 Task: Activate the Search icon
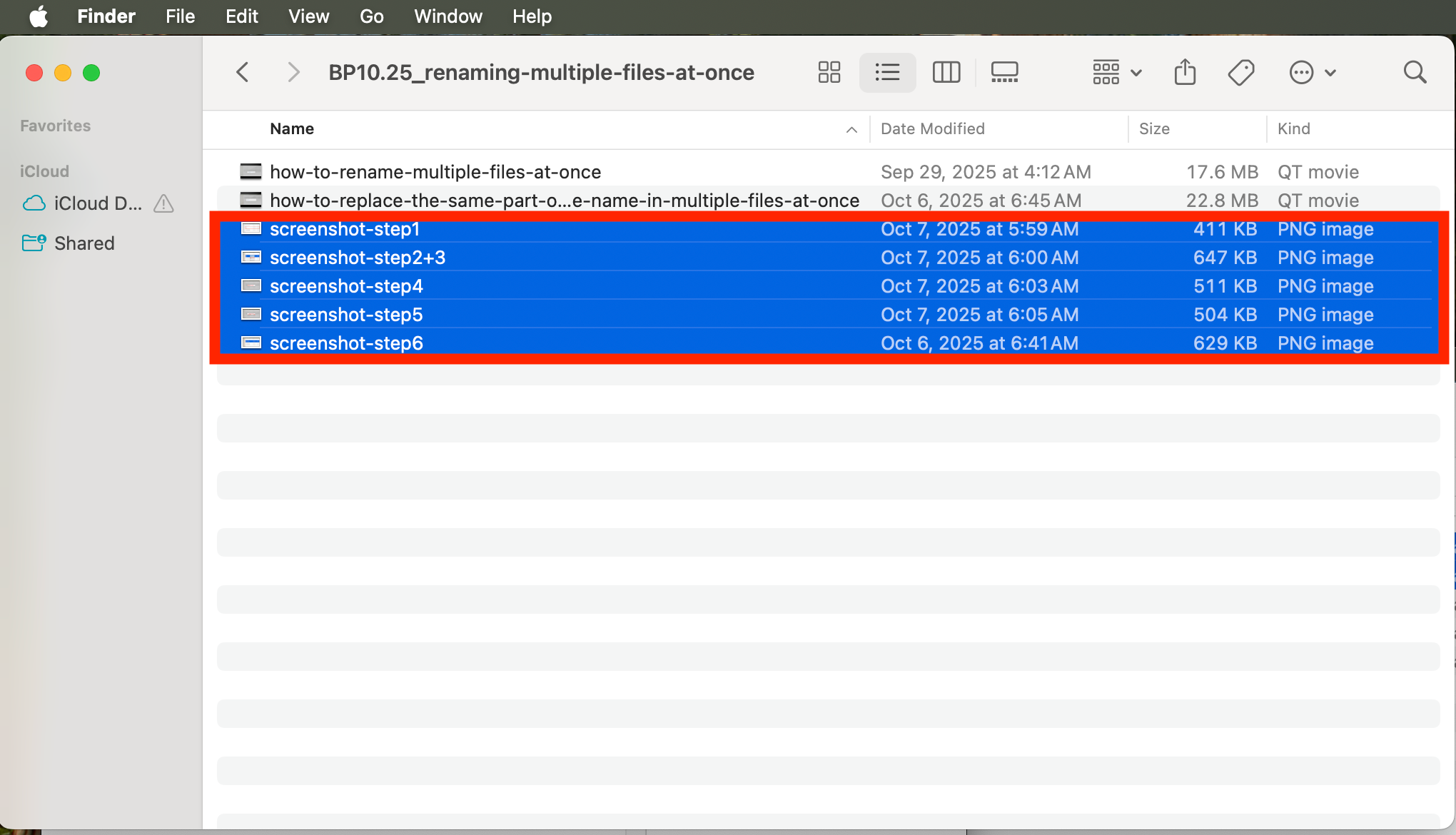tap(1415, 72)
